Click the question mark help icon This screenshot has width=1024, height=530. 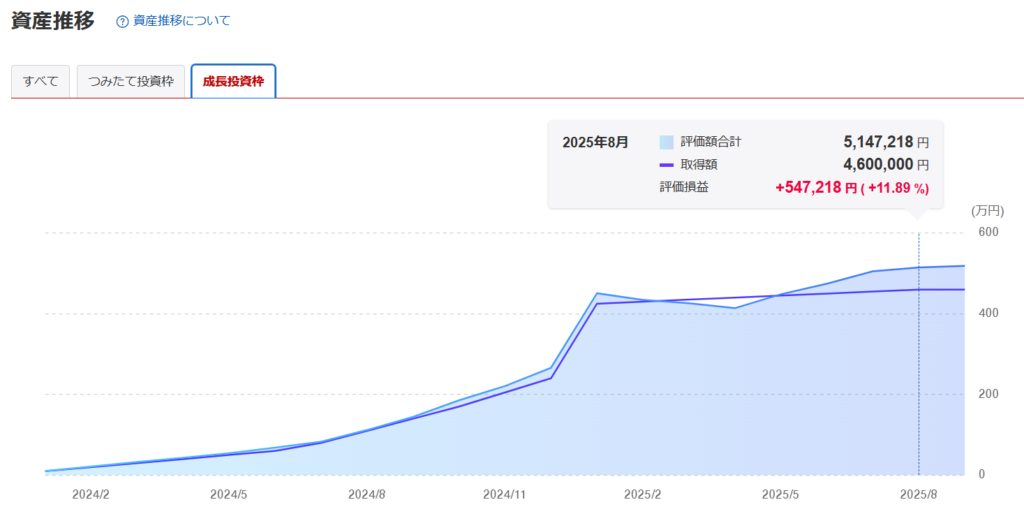(123, 21)
